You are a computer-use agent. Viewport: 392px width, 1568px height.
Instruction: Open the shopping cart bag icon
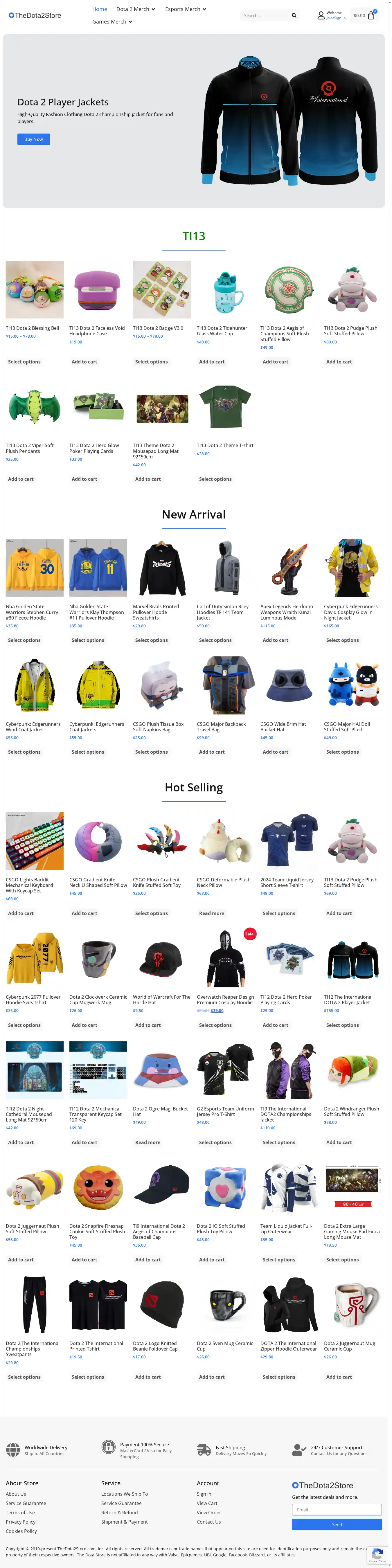[x=371, y=15]
